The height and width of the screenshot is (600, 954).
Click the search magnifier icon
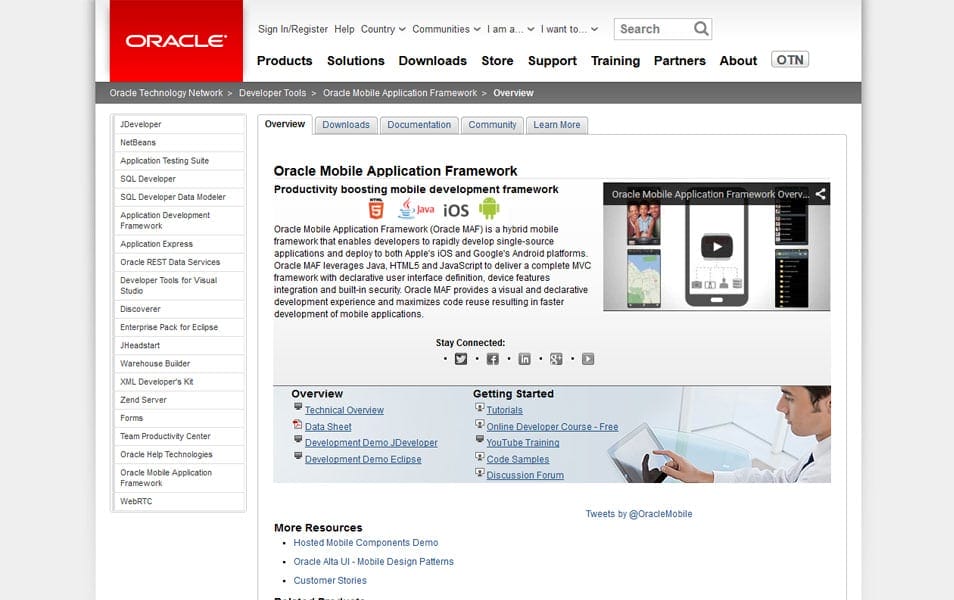pos(701,29)
